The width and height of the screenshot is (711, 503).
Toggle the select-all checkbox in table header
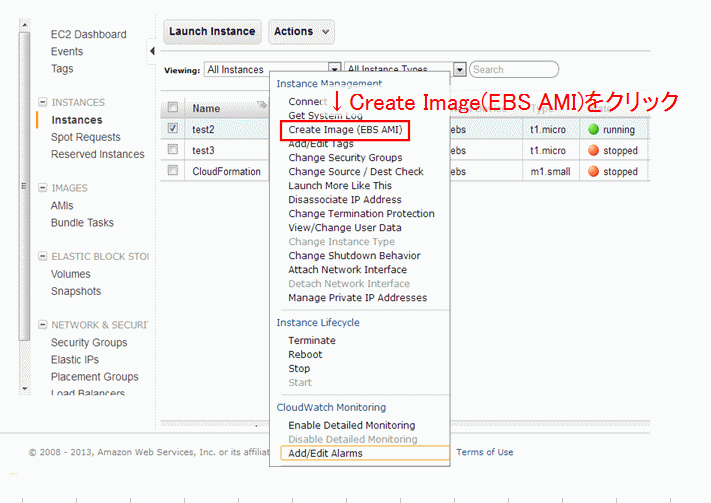(173, 107)
